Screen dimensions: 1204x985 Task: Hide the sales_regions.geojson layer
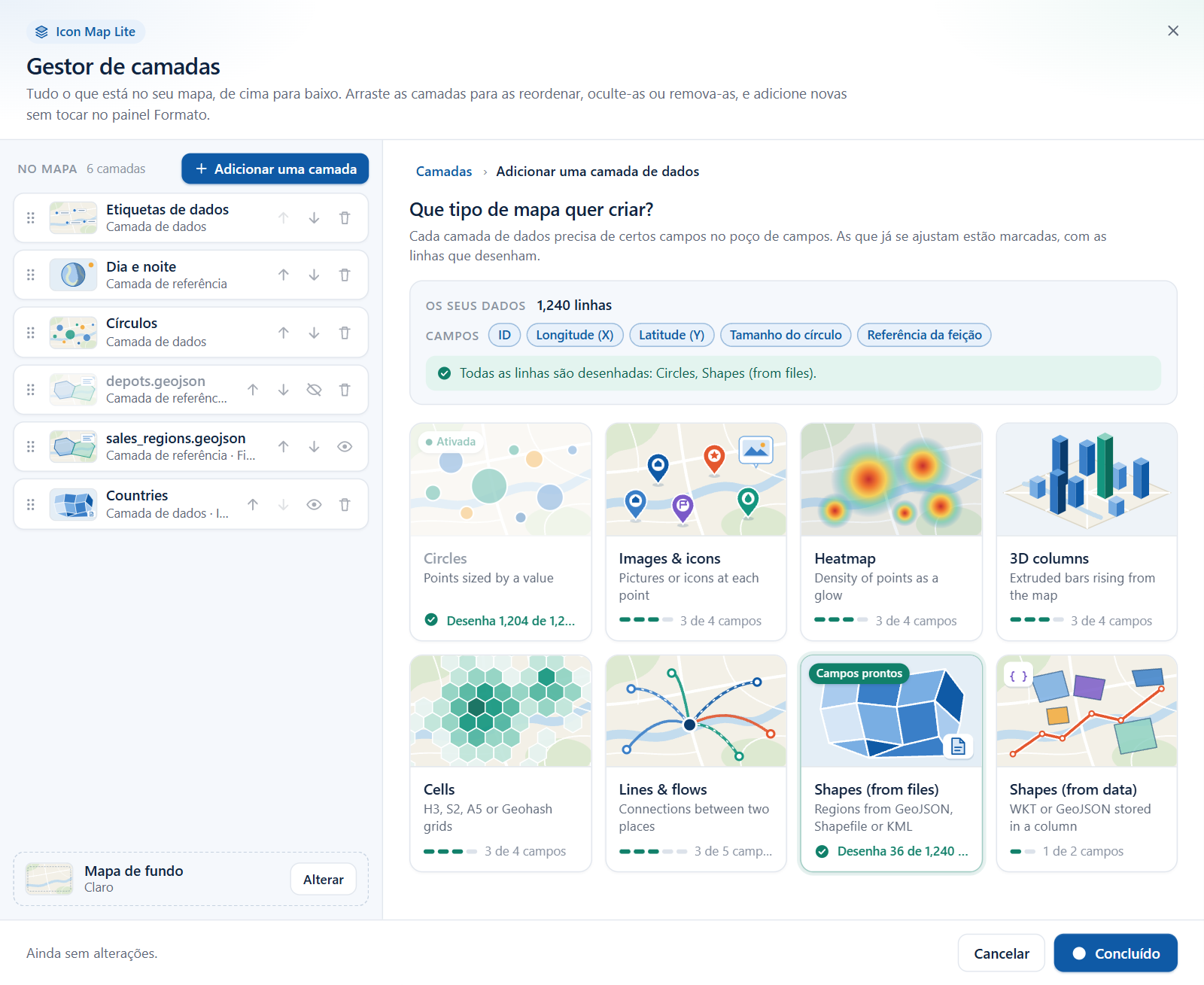[x=345, y=447]
